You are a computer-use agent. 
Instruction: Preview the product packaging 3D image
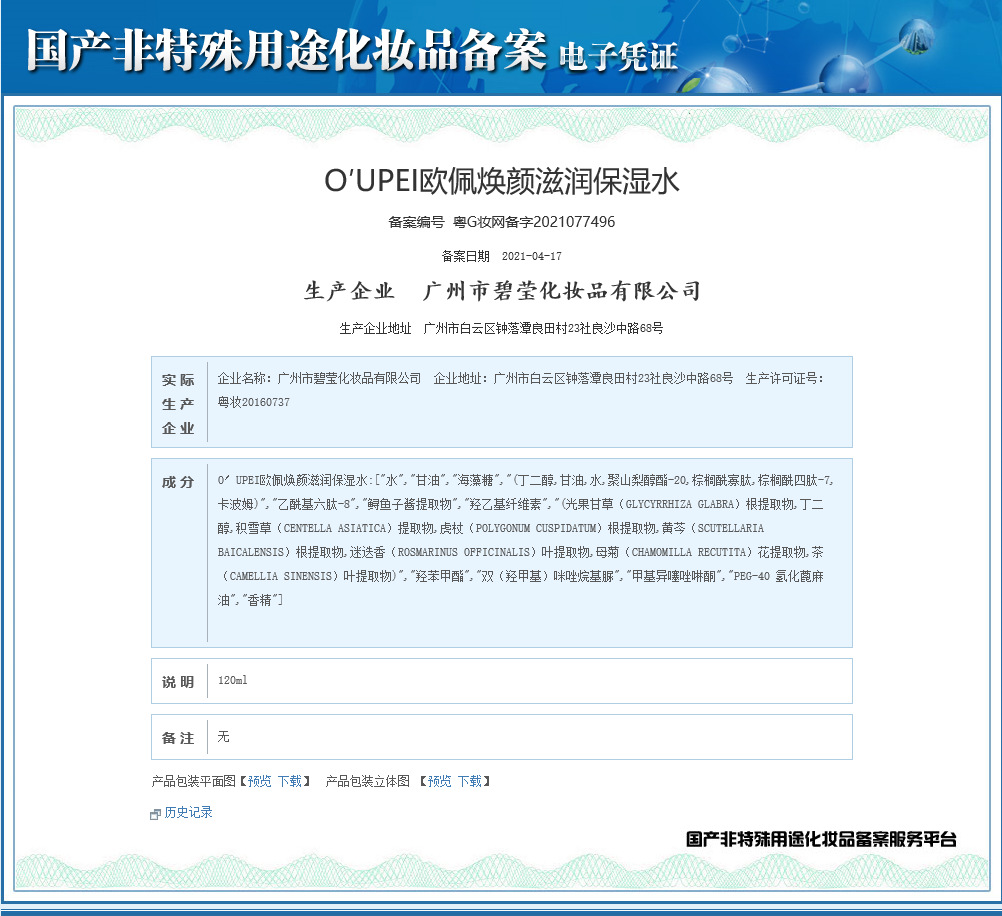click(440, 781)
